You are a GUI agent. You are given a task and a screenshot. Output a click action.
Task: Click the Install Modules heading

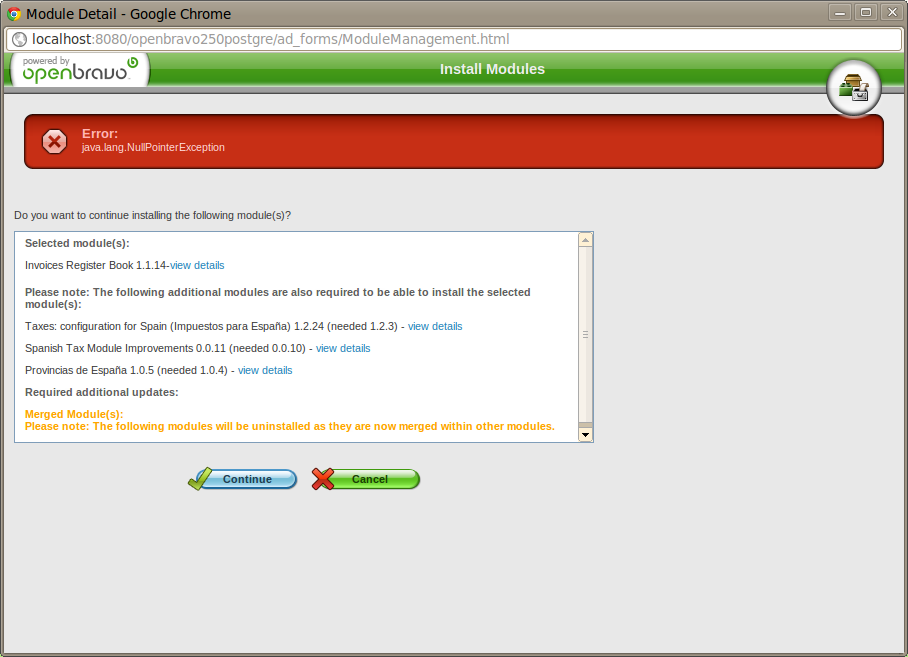tap(492, 69)
